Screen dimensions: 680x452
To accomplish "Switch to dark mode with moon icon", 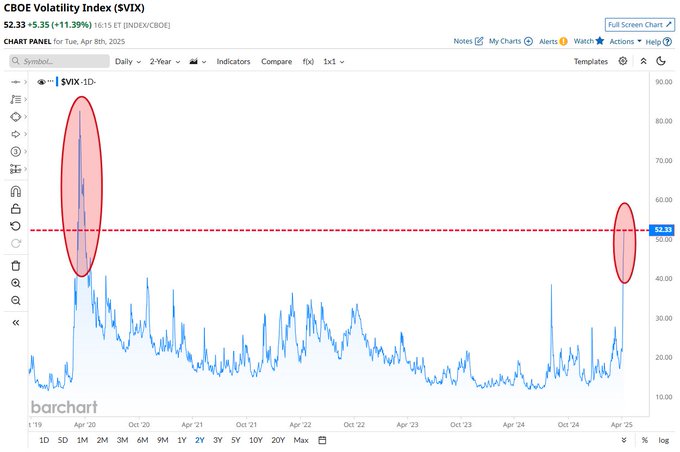I will click(x=660, y=61).
